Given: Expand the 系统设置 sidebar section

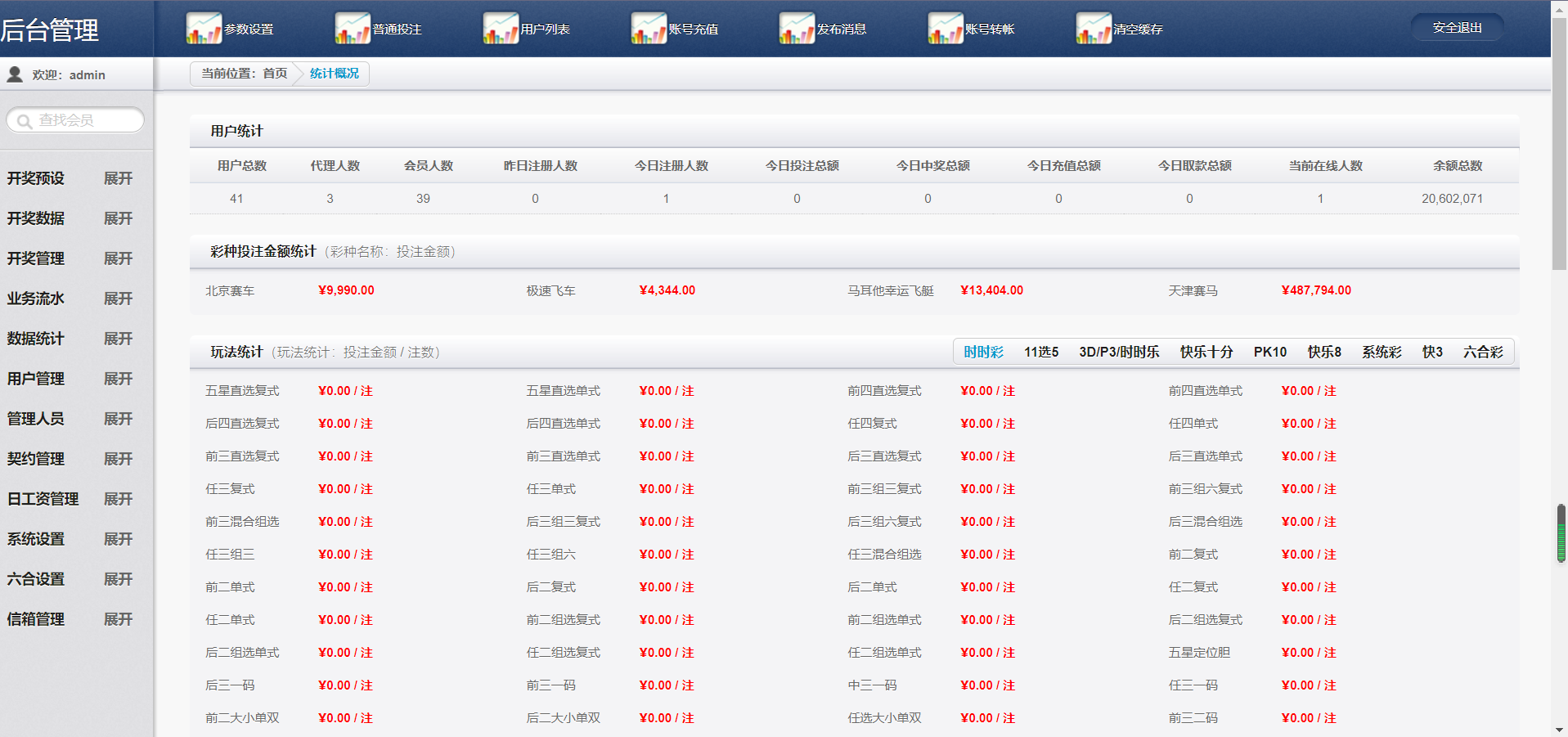Looking at the screenshot, I should [x=118, y=539].
